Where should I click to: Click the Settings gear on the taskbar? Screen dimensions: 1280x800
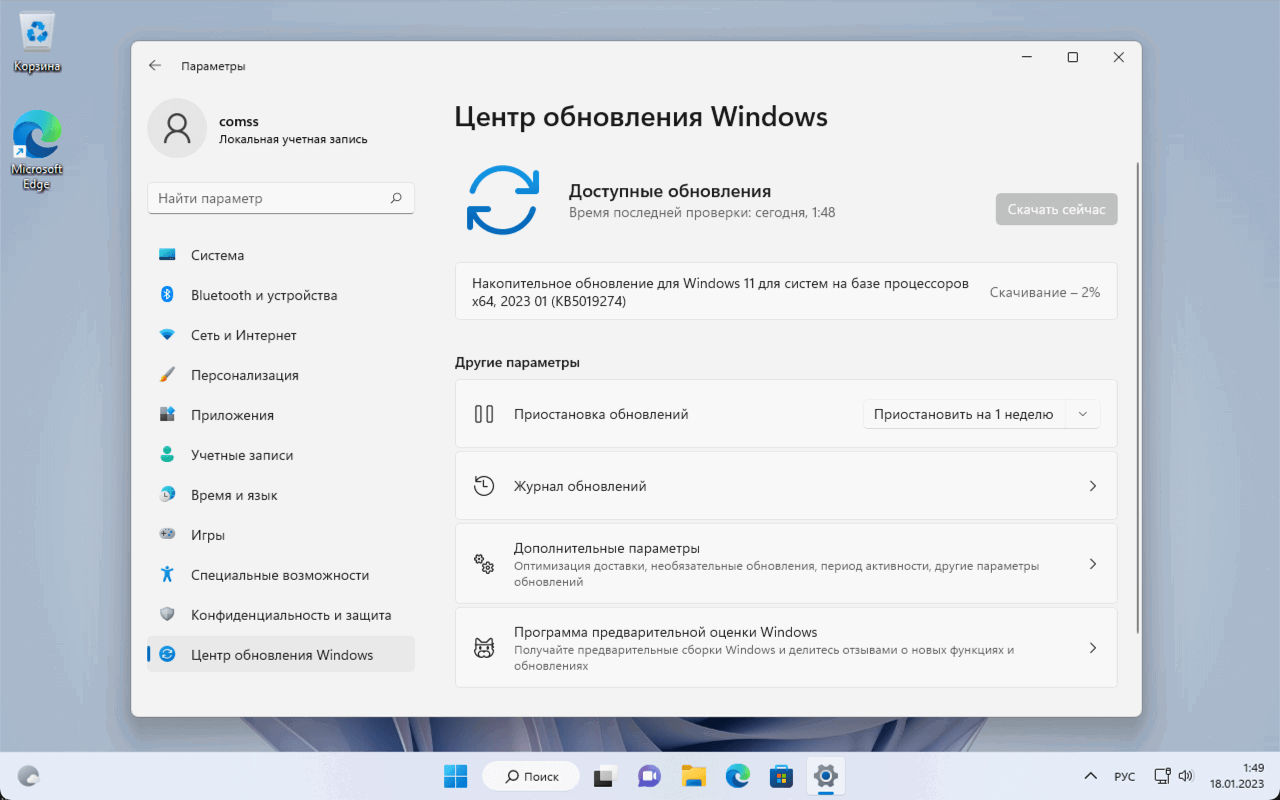point(825,776)
